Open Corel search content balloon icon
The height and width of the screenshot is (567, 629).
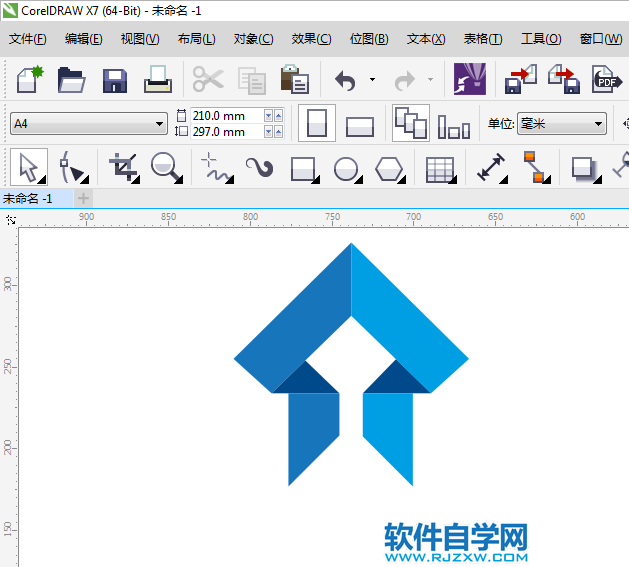pos(470,79)
